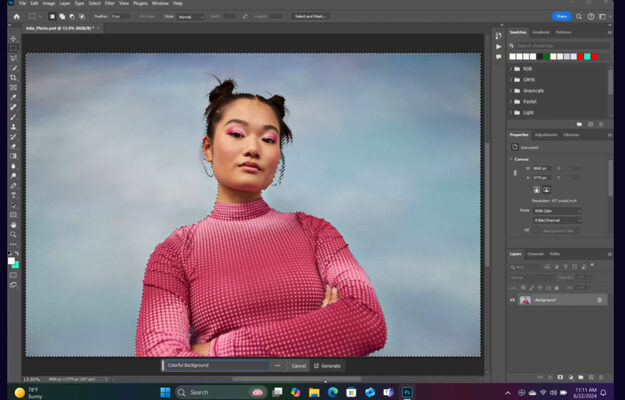625x400 pixels.
Task: Expand the Pastel swatch folder
Action: click(x=511, y=102)
